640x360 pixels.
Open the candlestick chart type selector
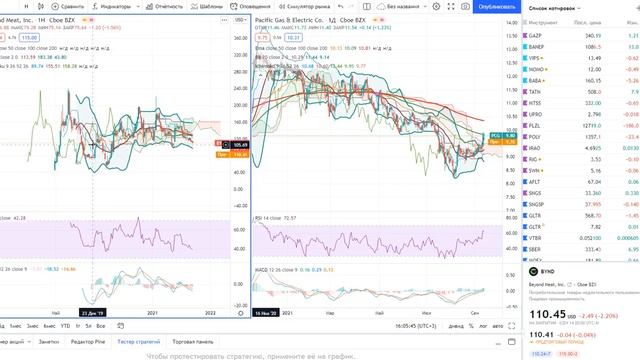click(x=40, y=7)
